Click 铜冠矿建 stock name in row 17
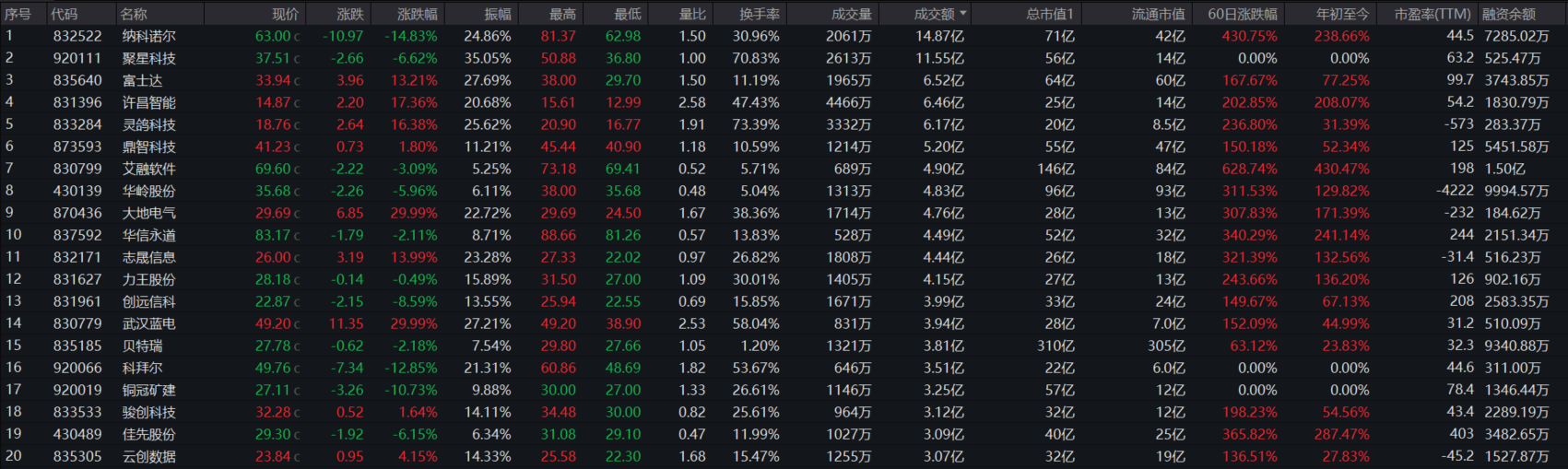Image resolution: width=1568 pixels, height=469 pixels. 148,390
